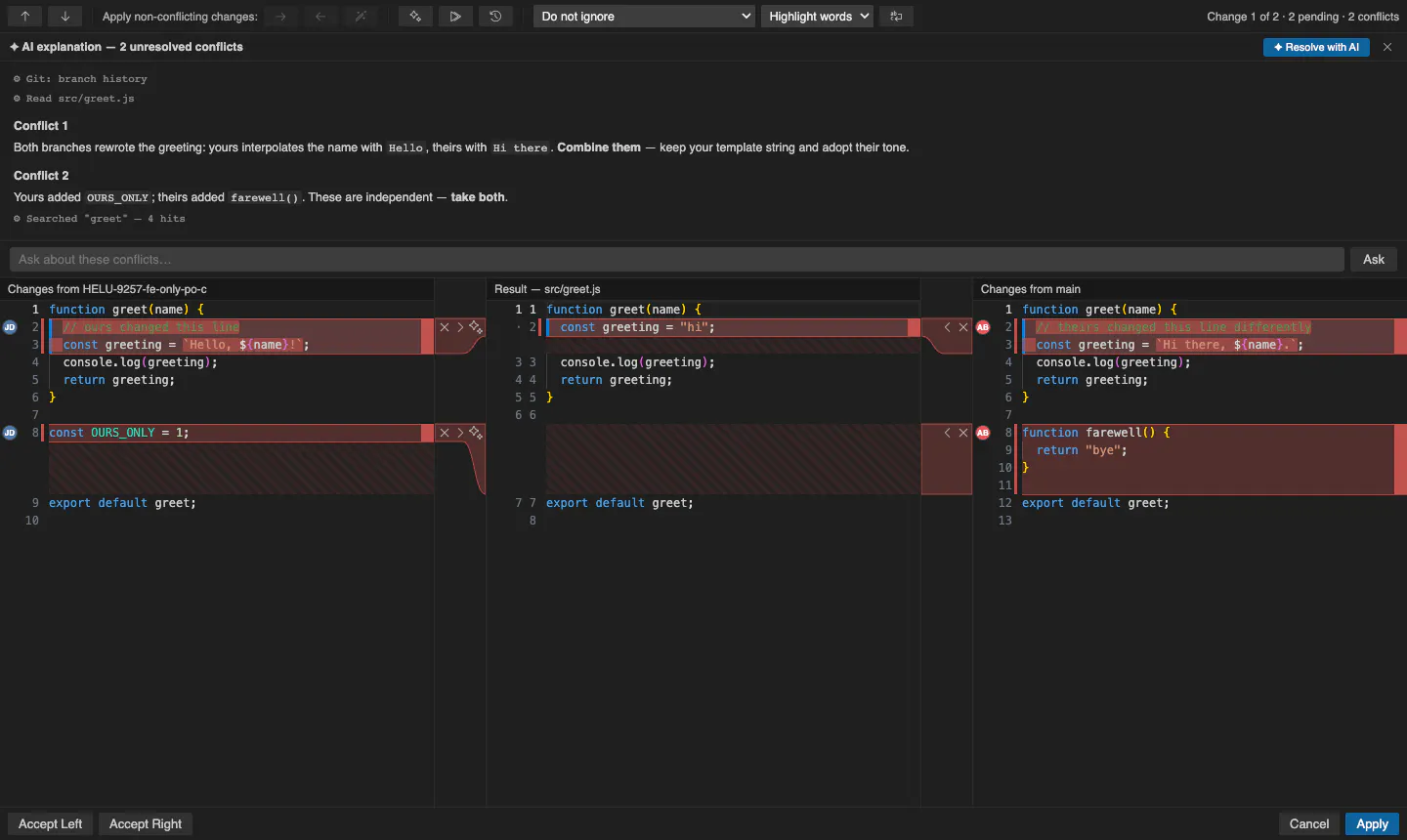The width and height of the screenshot is (1407, 840).
Task: Click the Conflict 1 heading
Action: pyautogui.click(x=41, y=126)
